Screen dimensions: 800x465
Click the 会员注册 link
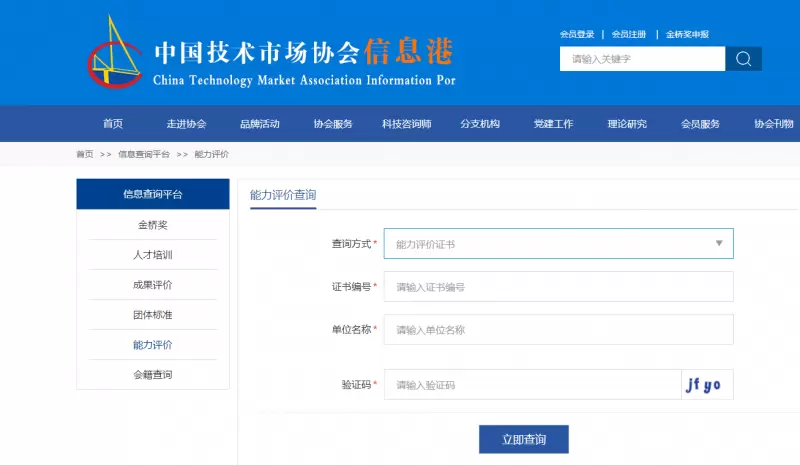click(x=629, y=34)
